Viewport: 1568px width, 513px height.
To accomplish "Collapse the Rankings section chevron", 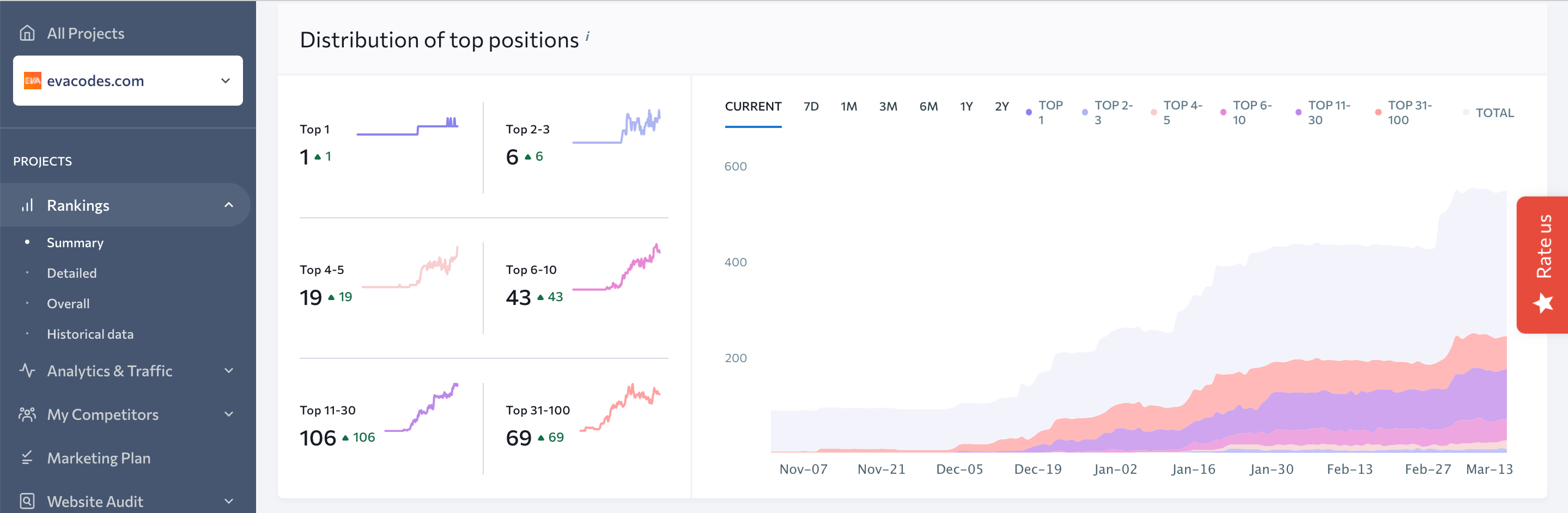I will (x=229, y=205).
